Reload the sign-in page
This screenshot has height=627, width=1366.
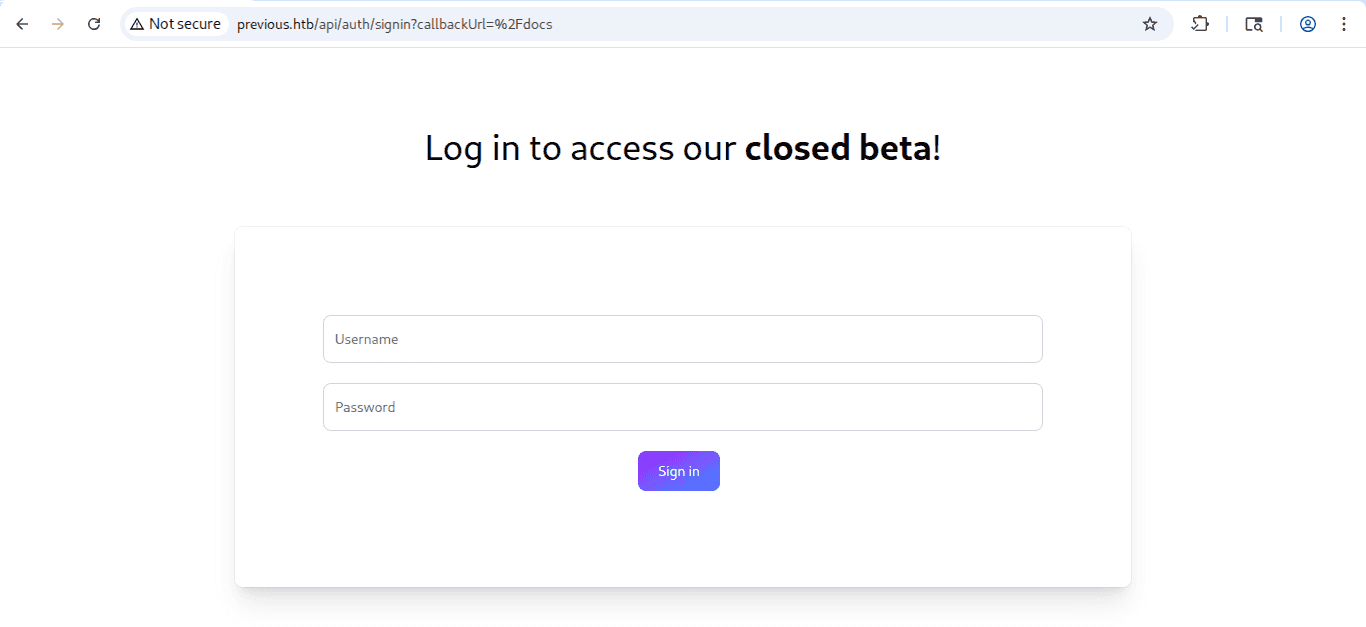(94, 24)
